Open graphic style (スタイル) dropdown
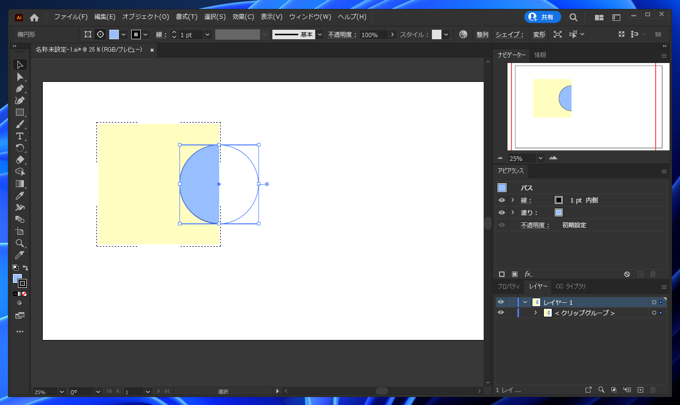Viewport: 680px width, 405px height. pos(446,34)
